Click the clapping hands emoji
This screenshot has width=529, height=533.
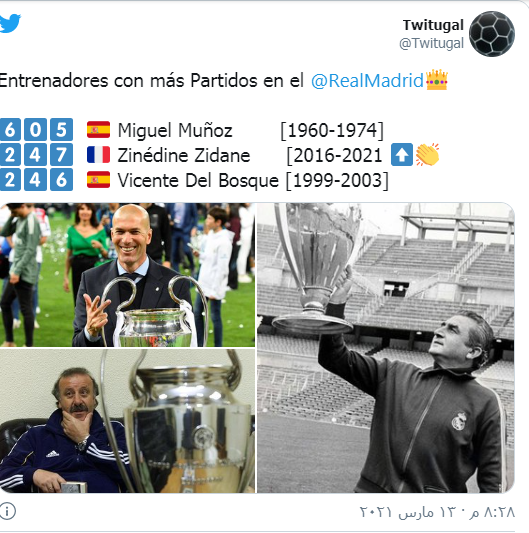point(427,155)
